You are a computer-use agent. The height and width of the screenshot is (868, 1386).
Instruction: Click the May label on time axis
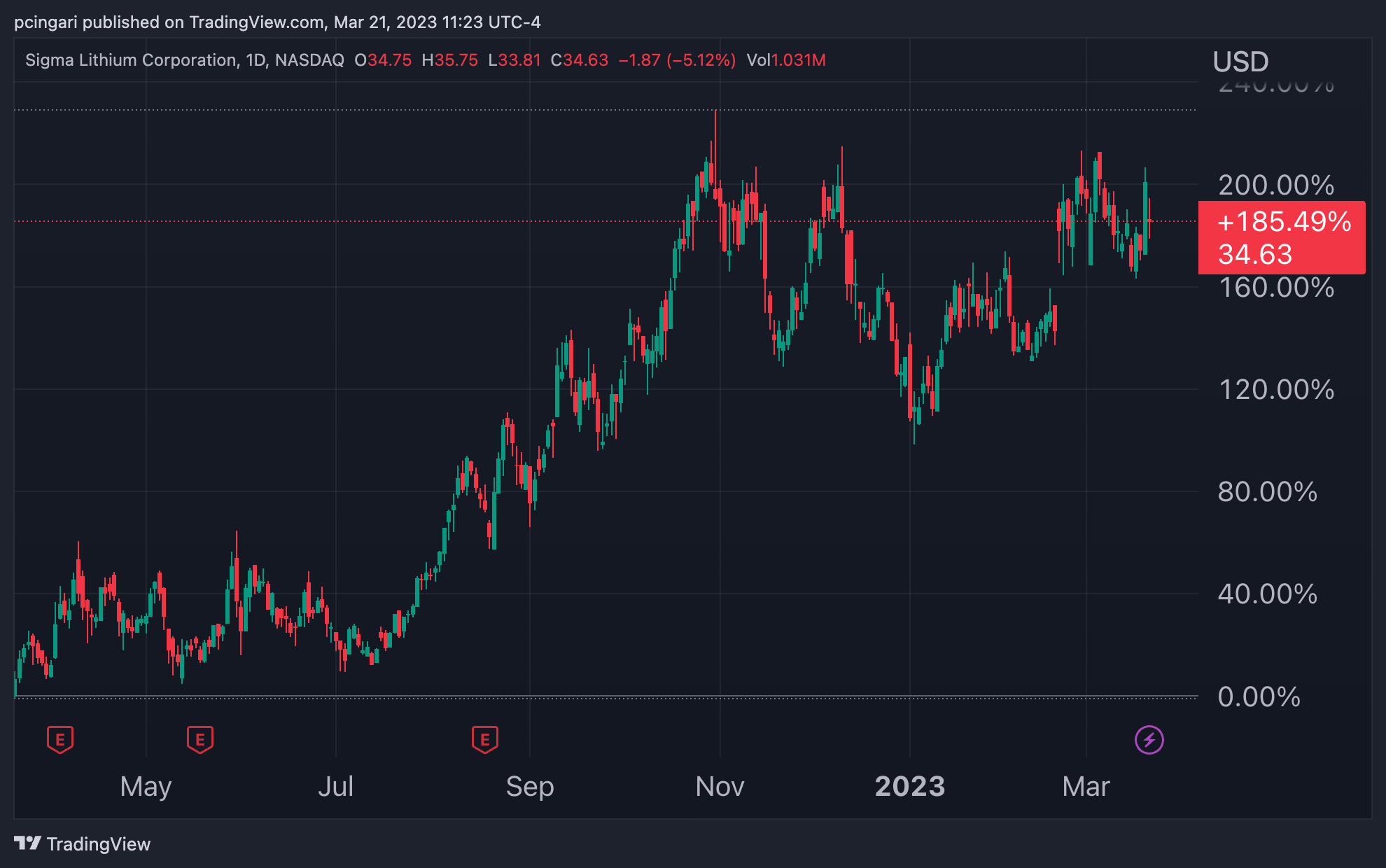click(146, 787)
